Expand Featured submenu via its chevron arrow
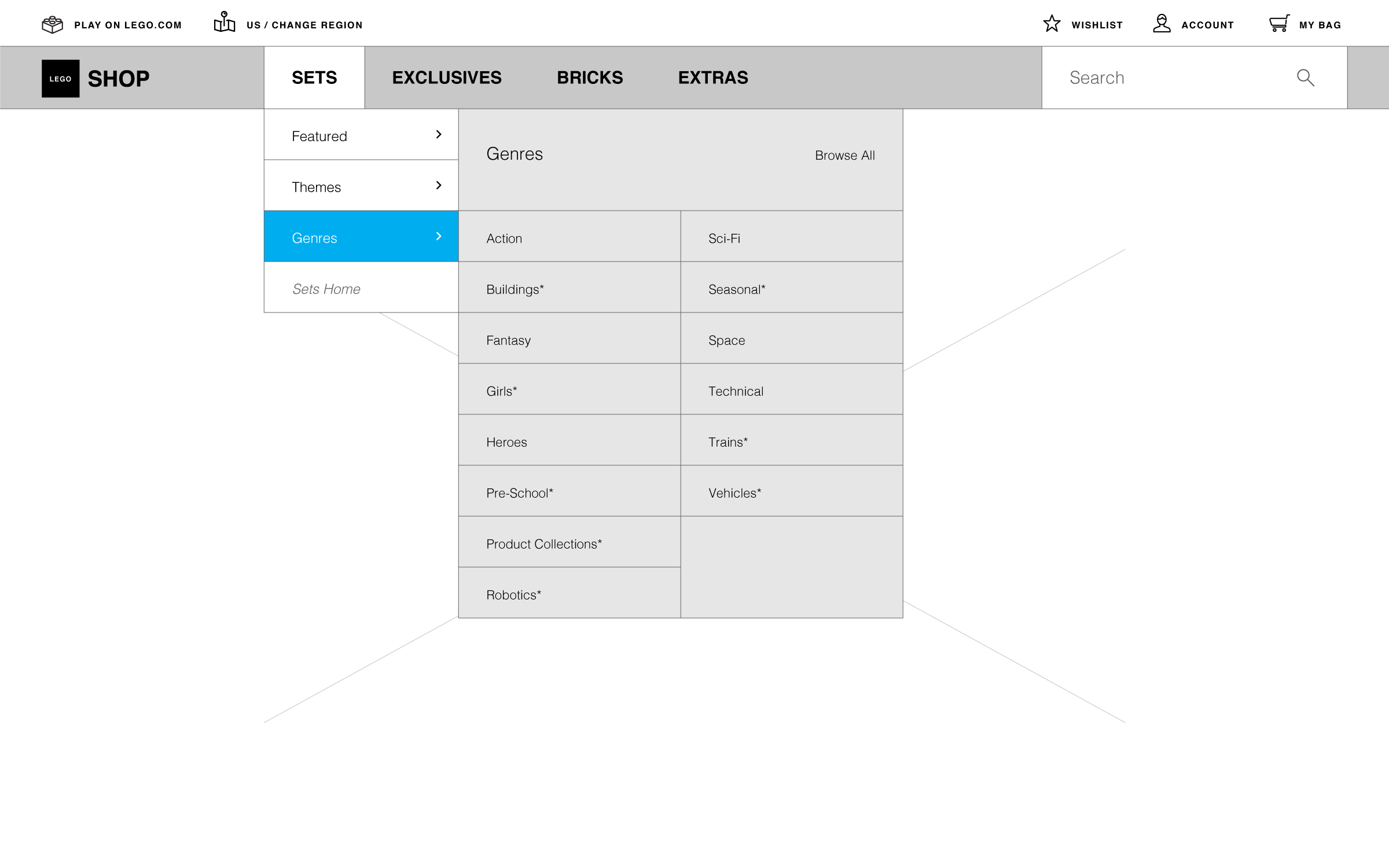Screen dimensions: 1389x868 439,135
